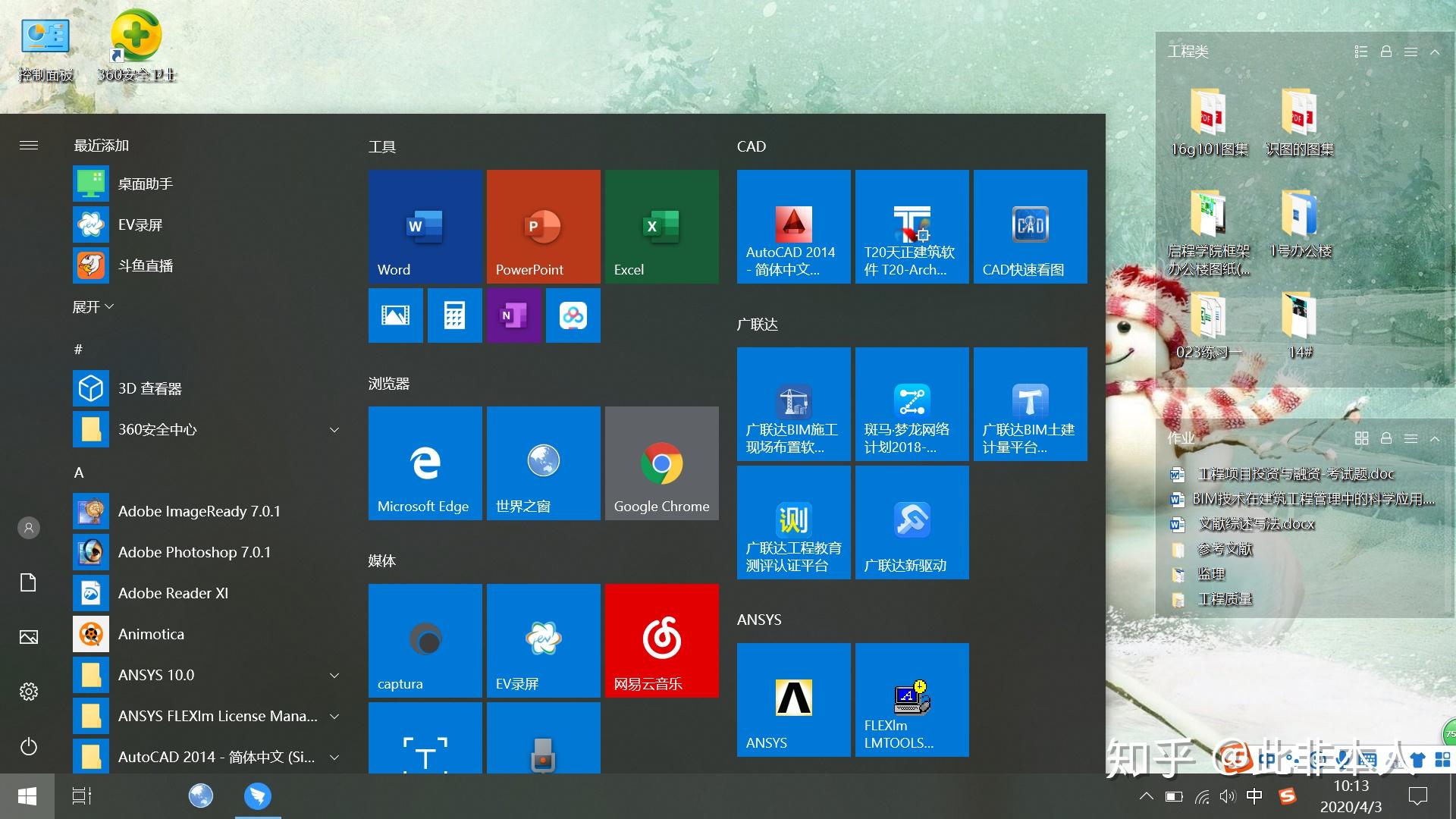The height and width of the screenshot is (819, 1456).
Task: Launch 3D 查看器 from the app list
Action: [209, 389]
